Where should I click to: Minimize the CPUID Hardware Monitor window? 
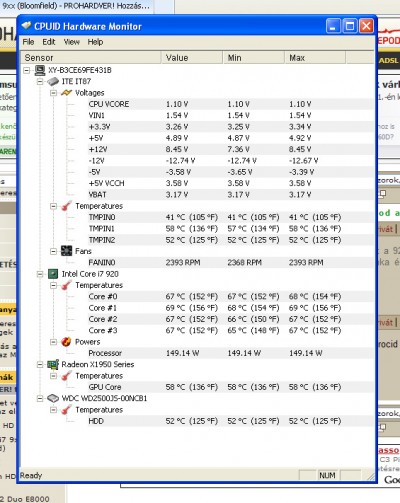(x=333, y=26)
